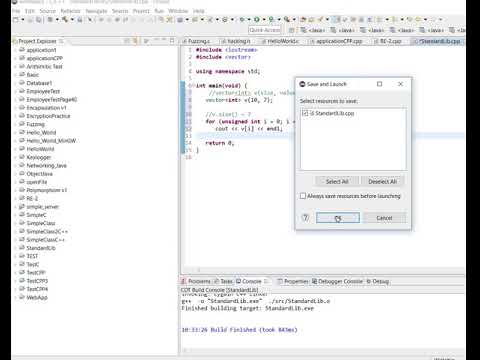The height and width of the screenshot is (360, 480).
Task: Open the File menu
Action: (16, 11)
